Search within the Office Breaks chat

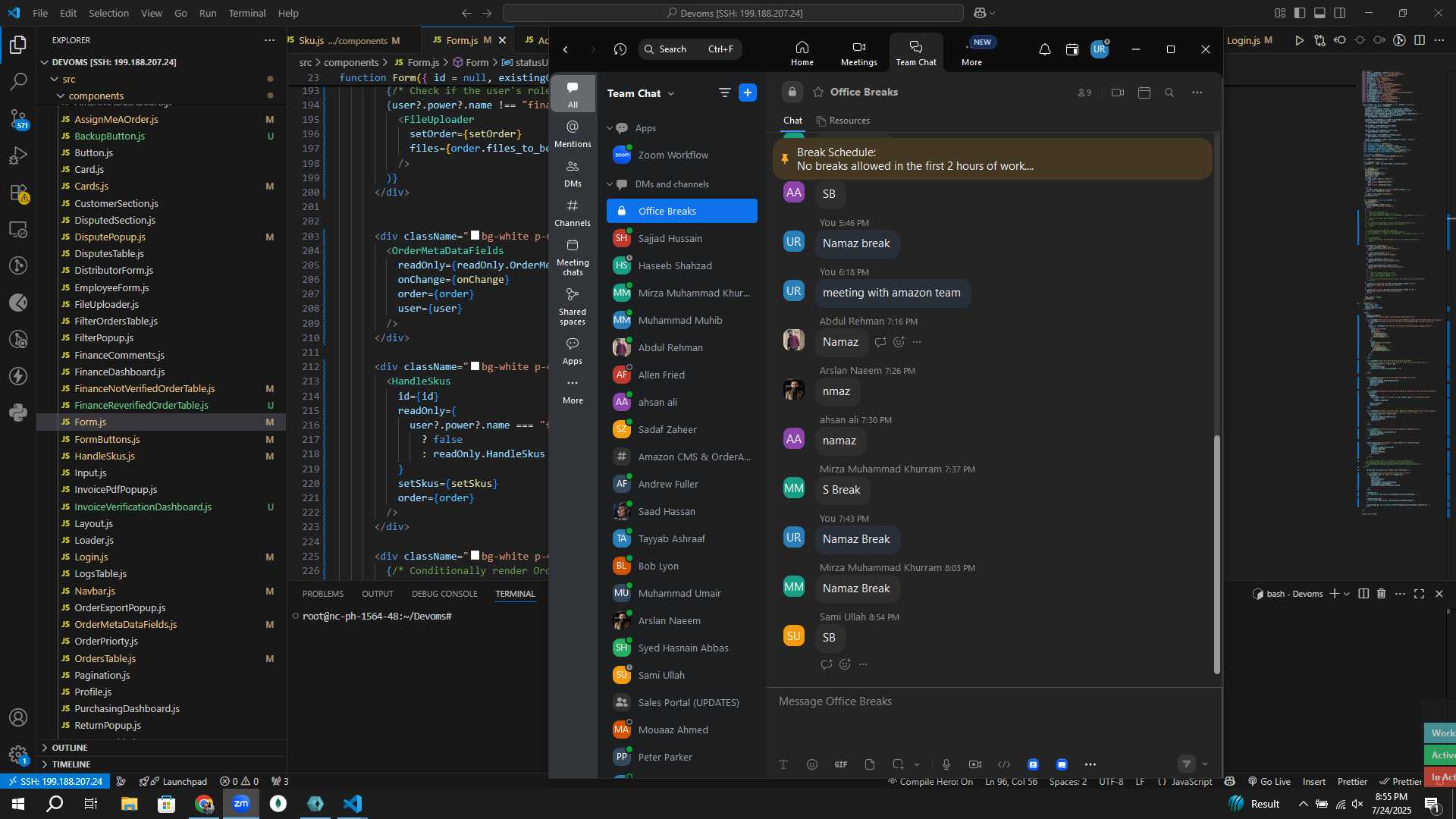(1169, 93)
